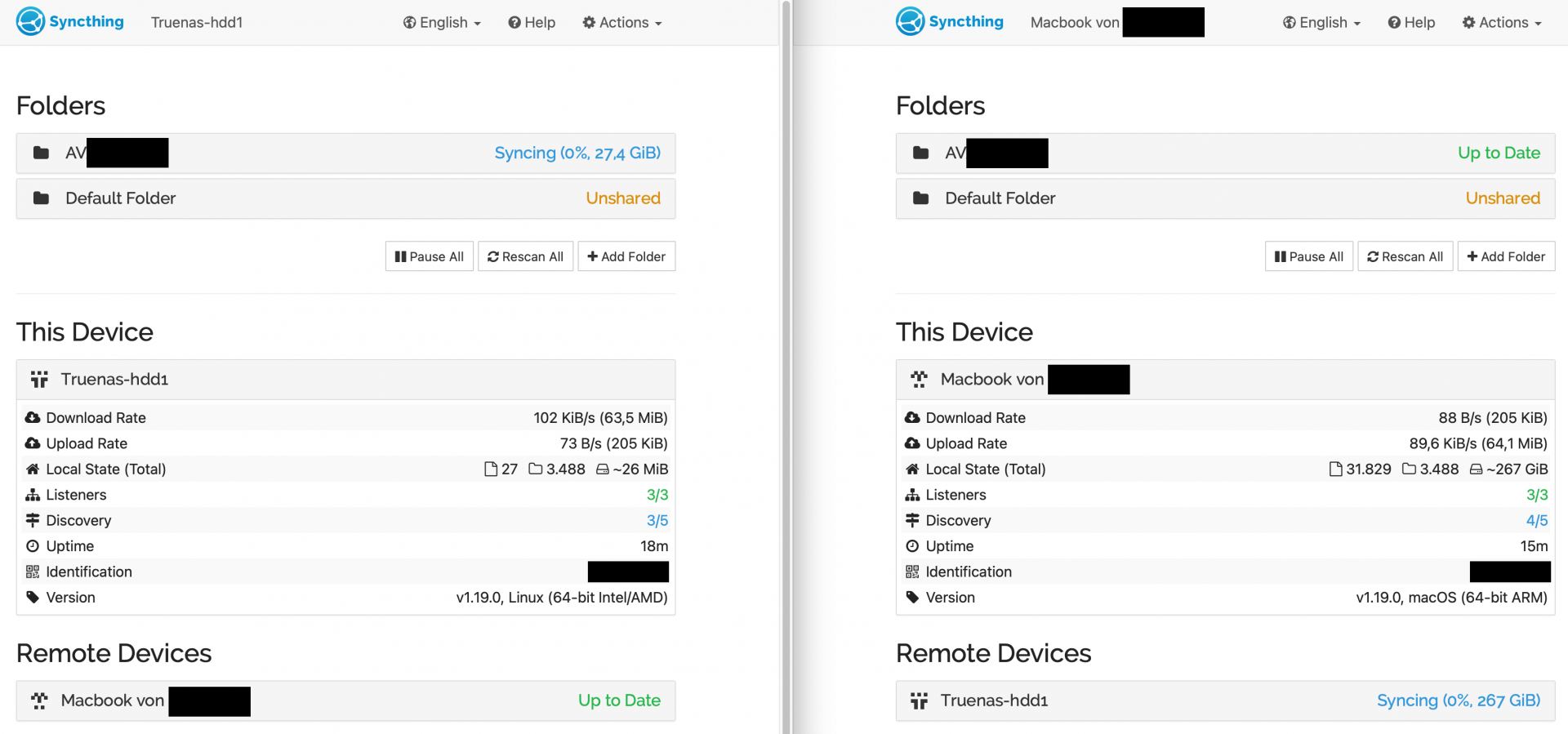Open the English language dropdown in the right window

1321,23
